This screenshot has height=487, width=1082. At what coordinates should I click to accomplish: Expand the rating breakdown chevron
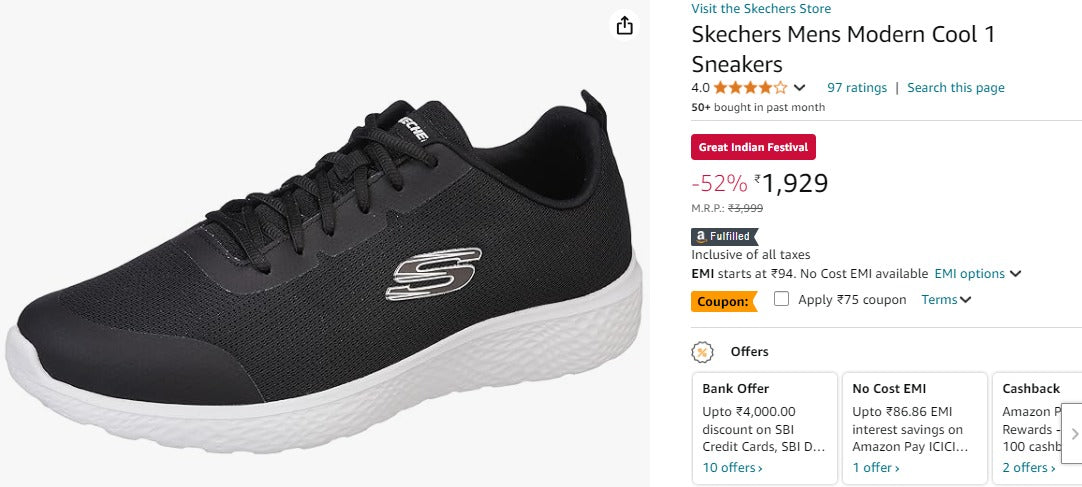[801, 88]
